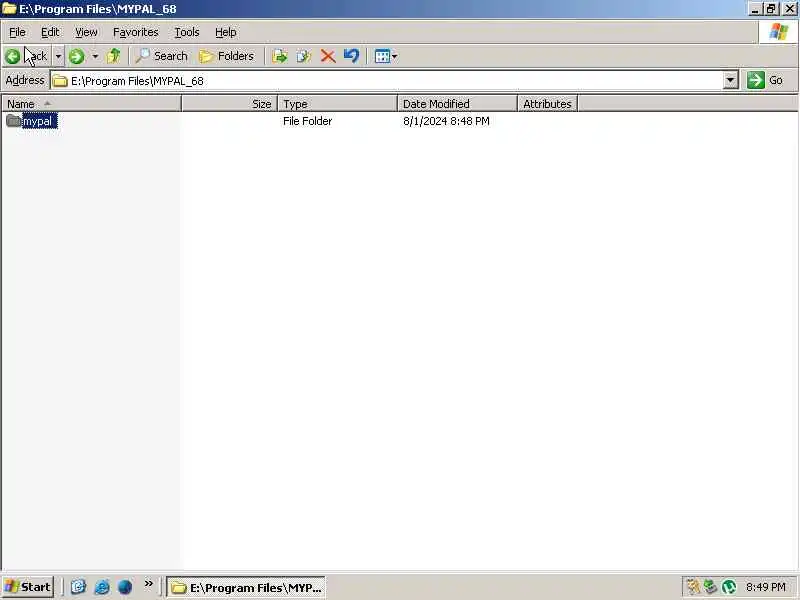Sort by the Date Modified column header

point(458,104)
